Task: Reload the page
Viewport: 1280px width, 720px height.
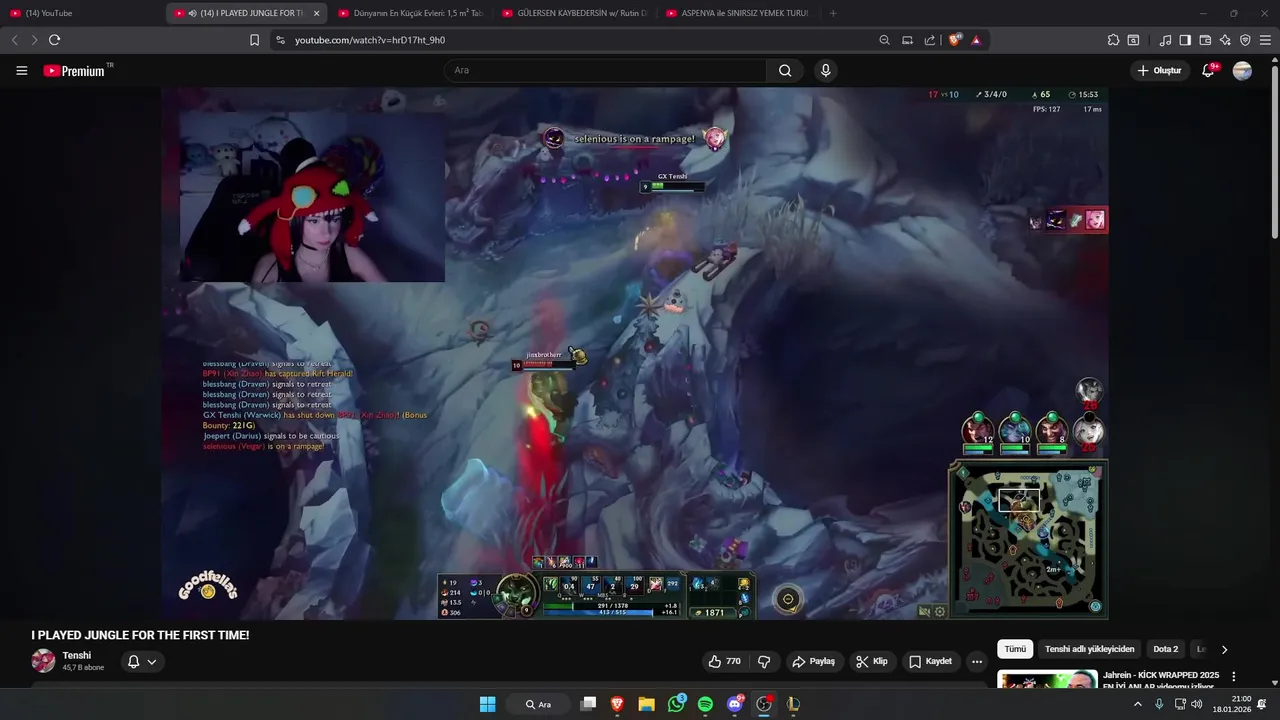Action: point(54,40)
